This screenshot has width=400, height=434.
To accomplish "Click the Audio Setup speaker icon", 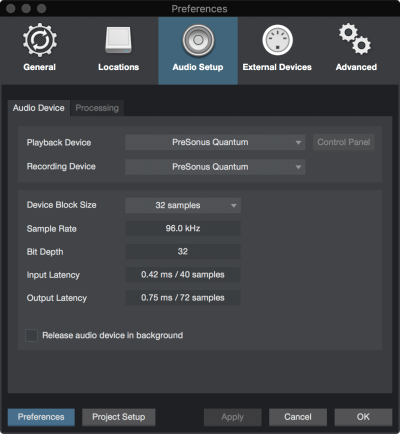I will click(198, 40).
